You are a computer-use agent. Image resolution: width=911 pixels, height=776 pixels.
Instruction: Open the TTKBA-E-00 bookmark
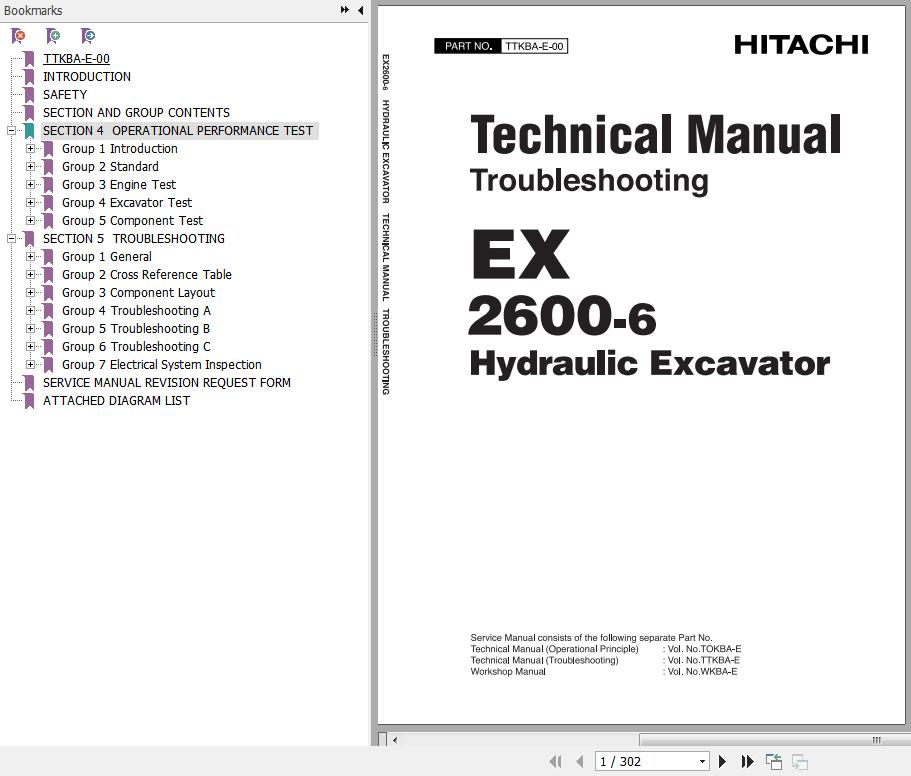(76, 59)
